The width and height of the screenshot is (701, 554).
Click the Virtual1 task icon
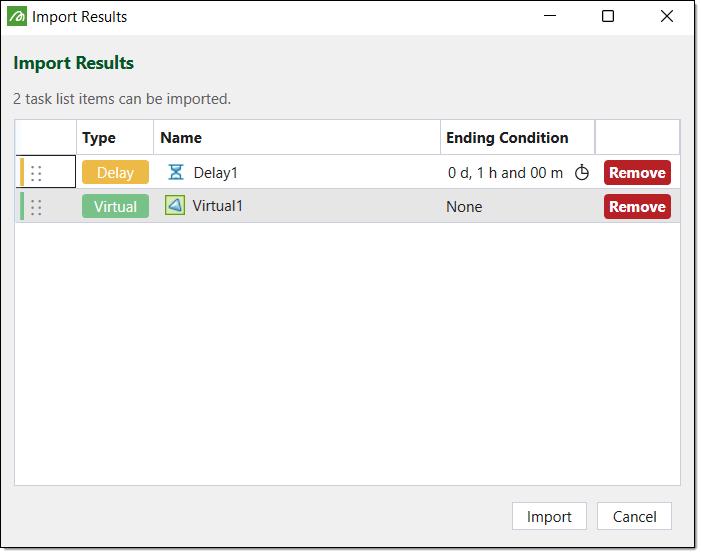[175, 206]
